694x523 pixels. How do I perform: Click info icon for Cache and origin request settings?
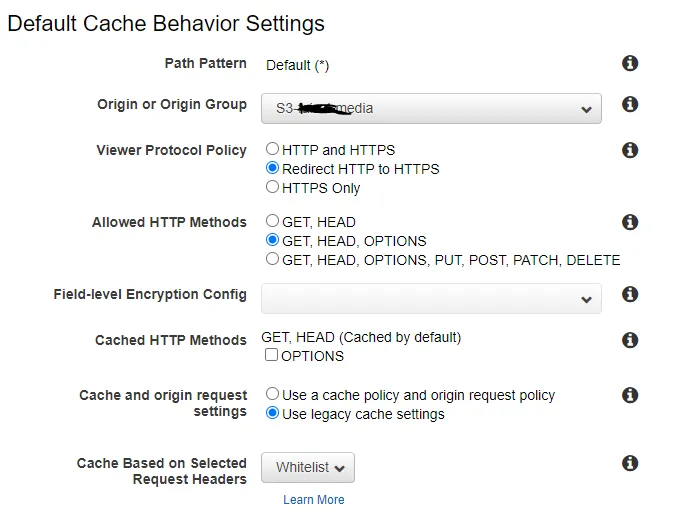coord(630,395)
